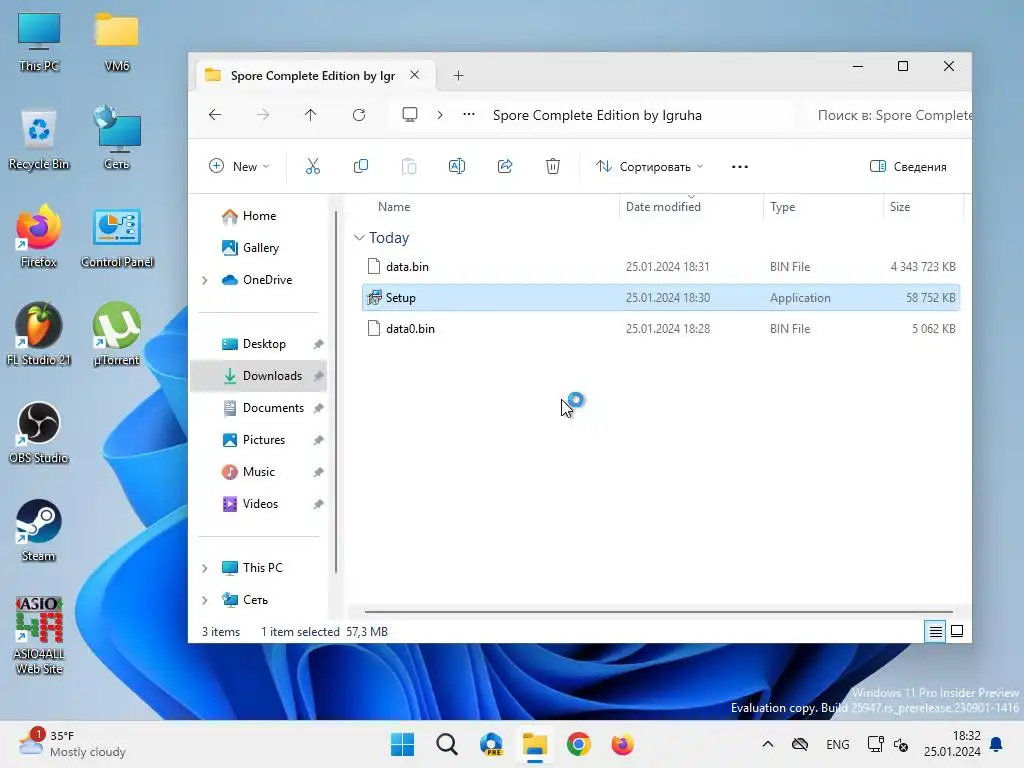
Task: Click the PC monitor icon in address bar
Action: [x=409, y=115]
